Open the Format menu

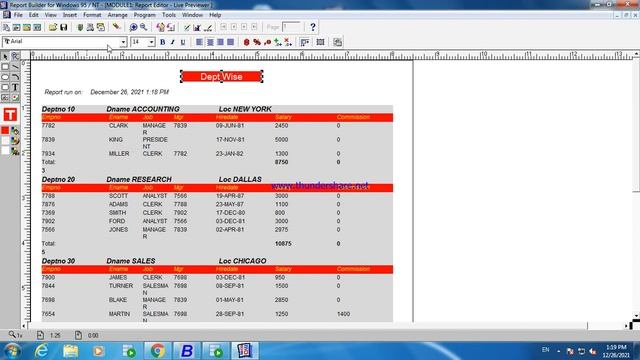coord(92,15)
